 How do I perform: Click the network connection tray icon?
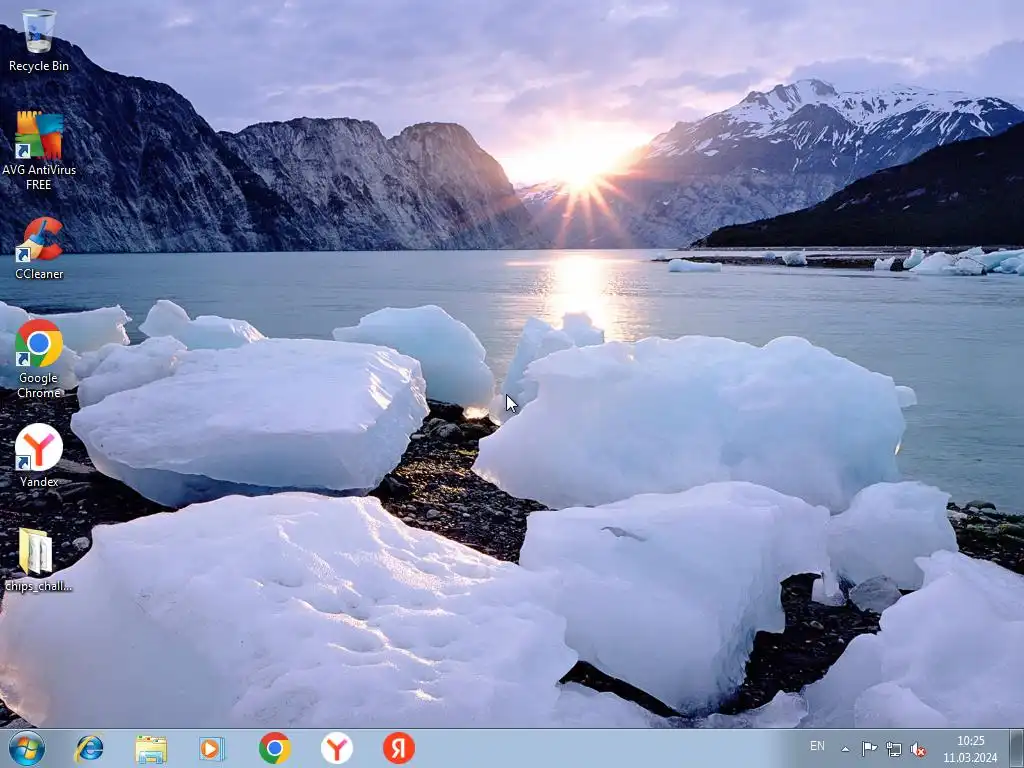(x=893, y=749)
